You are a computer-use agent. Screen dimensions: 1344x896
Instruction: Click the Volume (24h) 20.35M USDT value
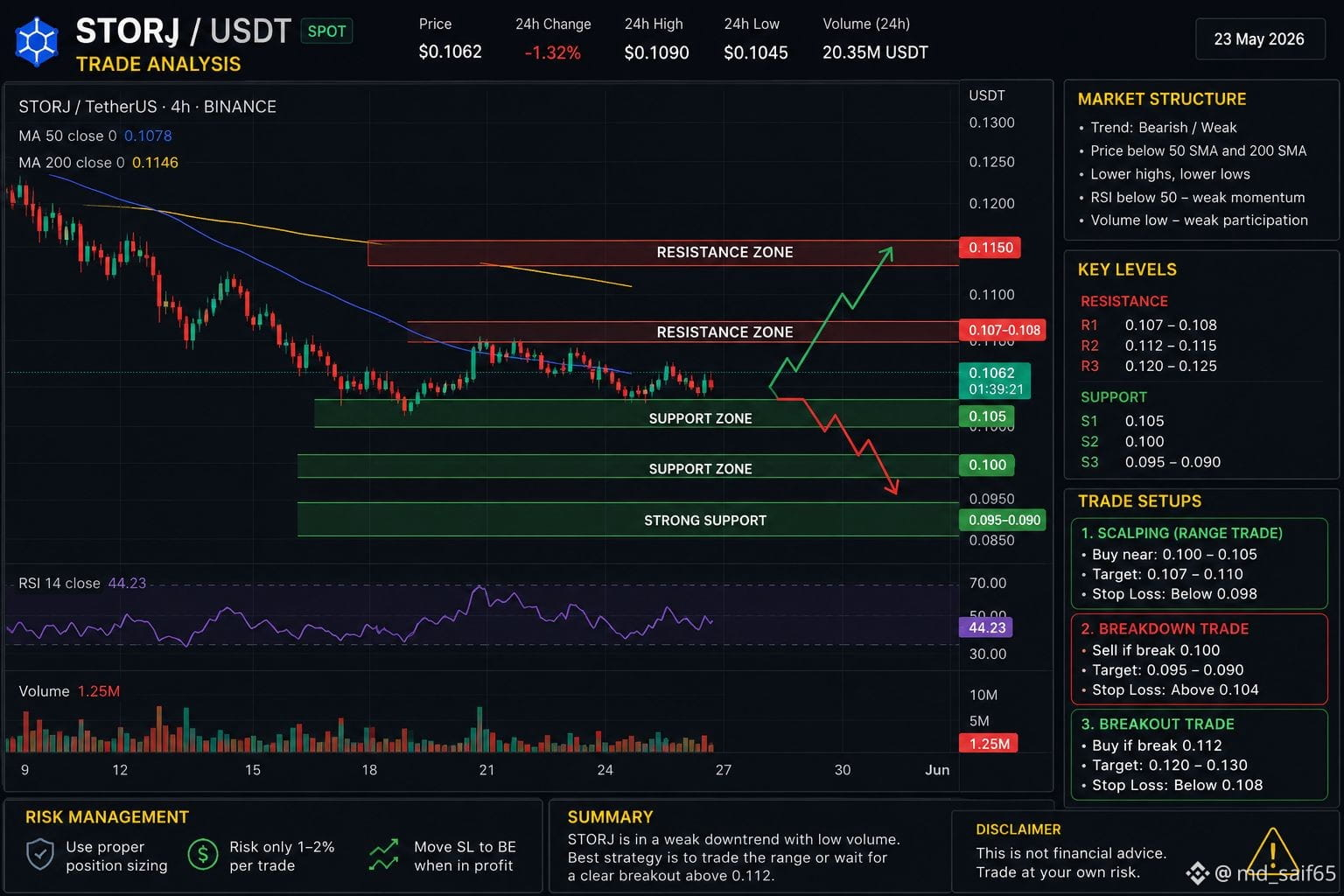tap(875, 52)
